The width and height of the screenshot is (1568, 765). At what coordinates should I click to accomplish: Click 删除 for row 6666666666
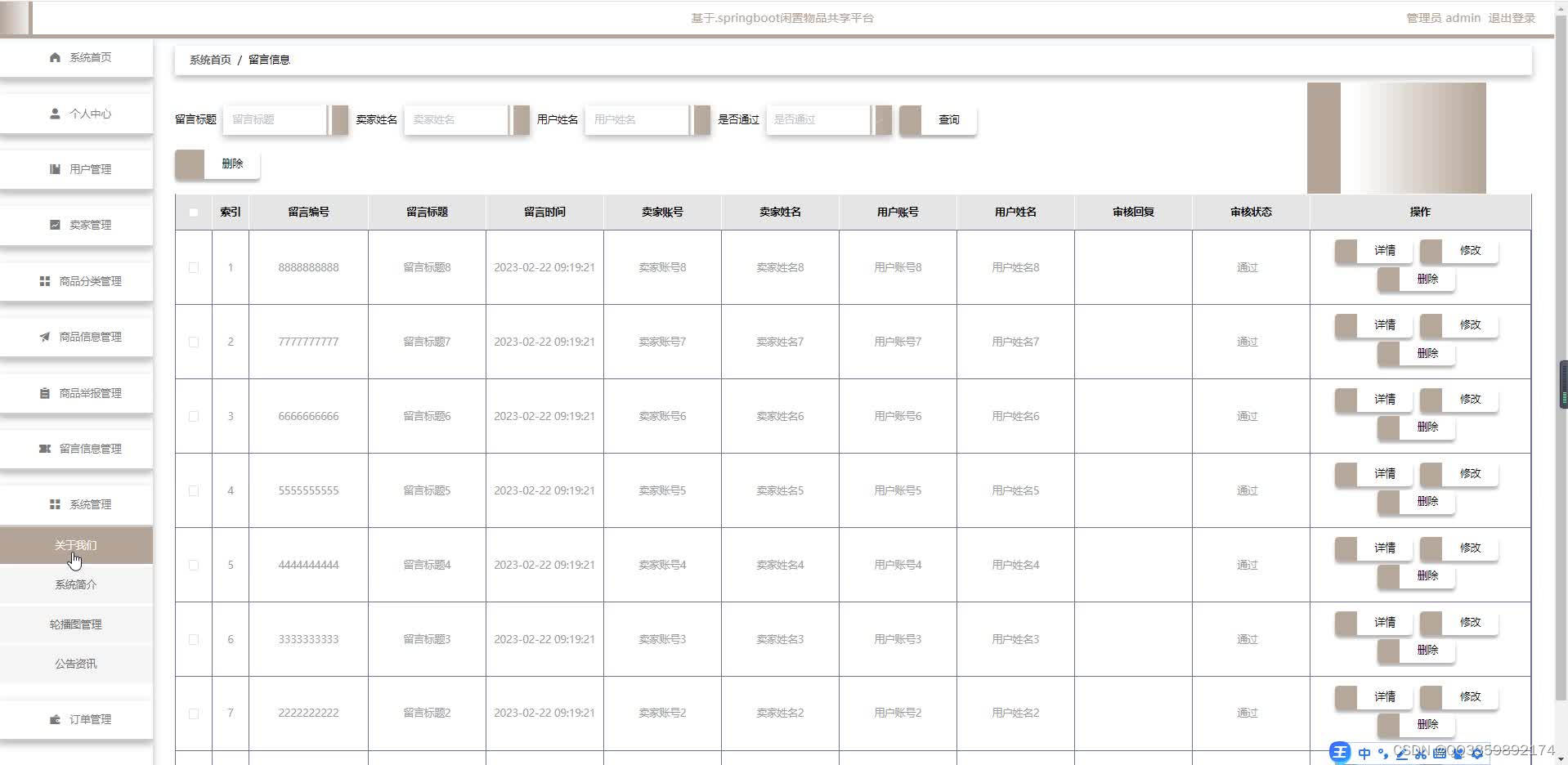click(1416, 427)
